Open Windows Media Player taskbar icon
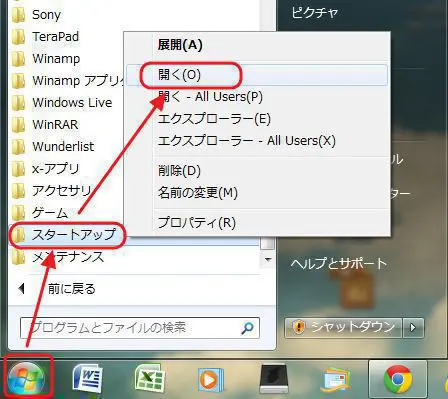Image resolution: width=448 pixels, height=399 pixels. point(211,380)
